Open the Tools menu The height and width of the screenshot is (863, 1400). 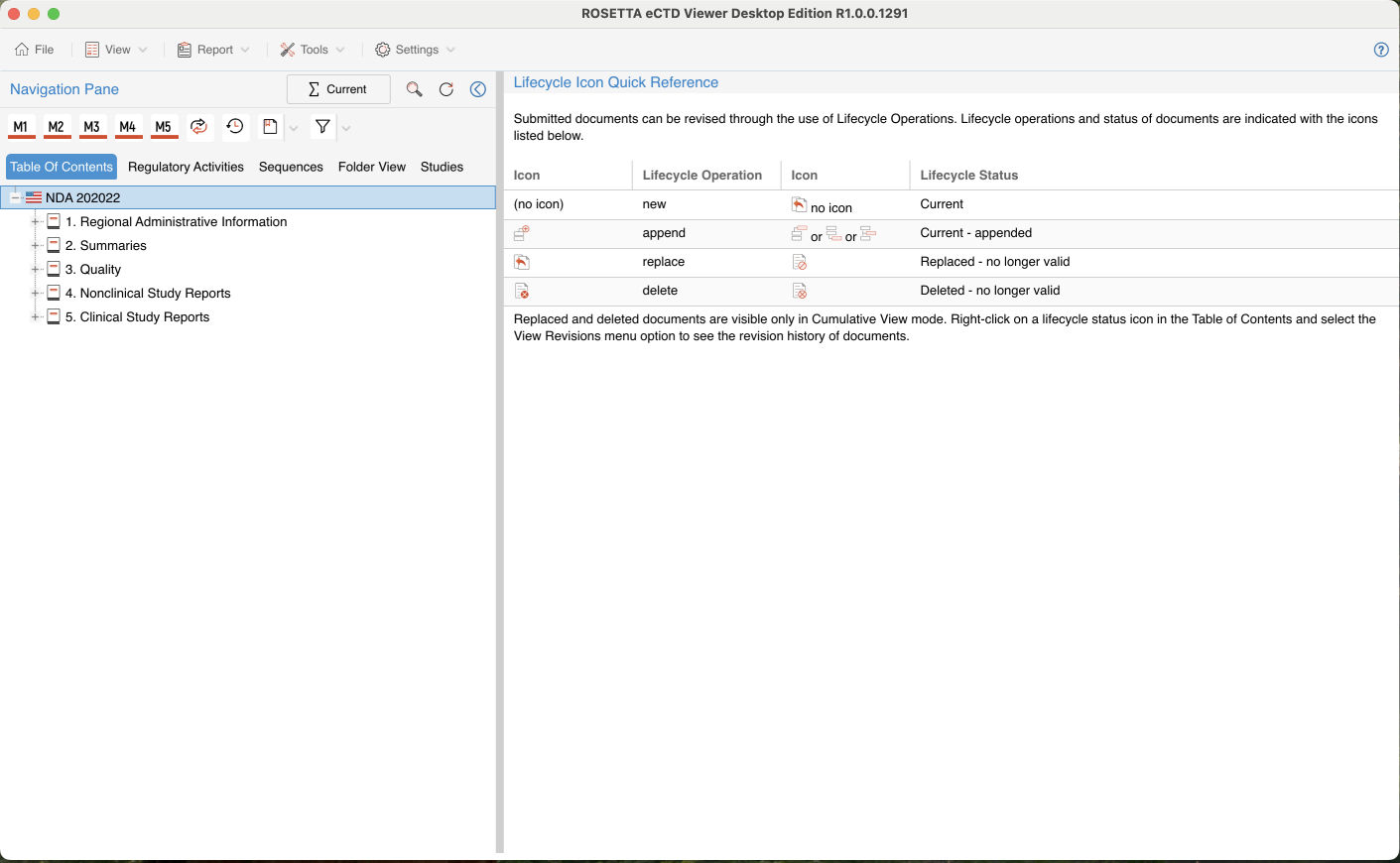click(x=313, y=50)
